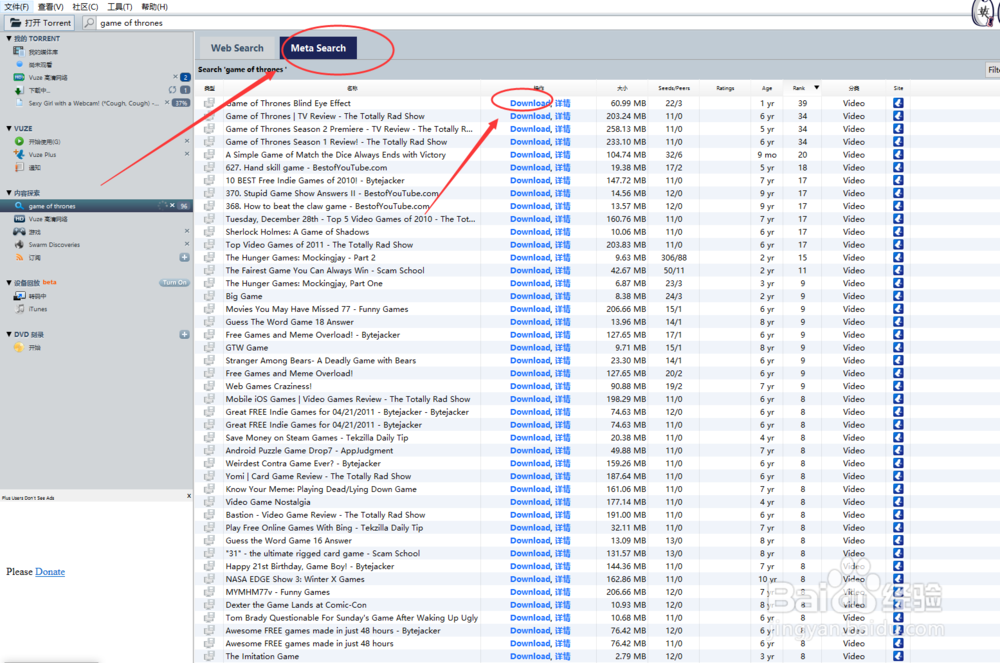Click Download for The Fairest Game You Can Always Win
Image resolution: width=1000 pixels, height=663 pixels.
tap(529, 270)
